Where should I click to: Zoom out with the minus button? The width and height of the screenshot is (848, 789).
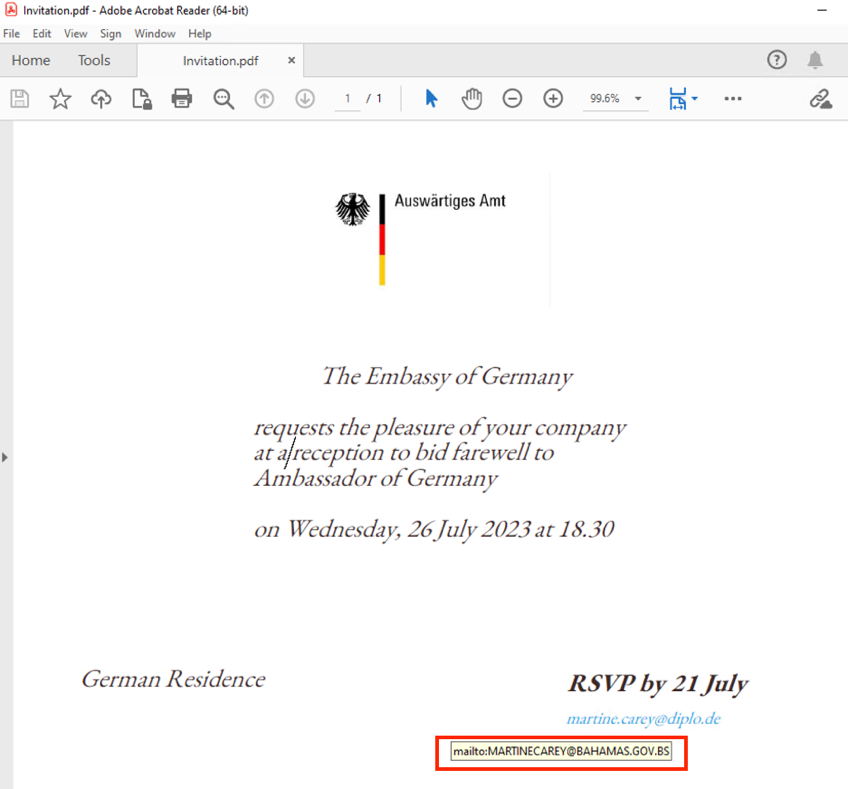point(512,99)
